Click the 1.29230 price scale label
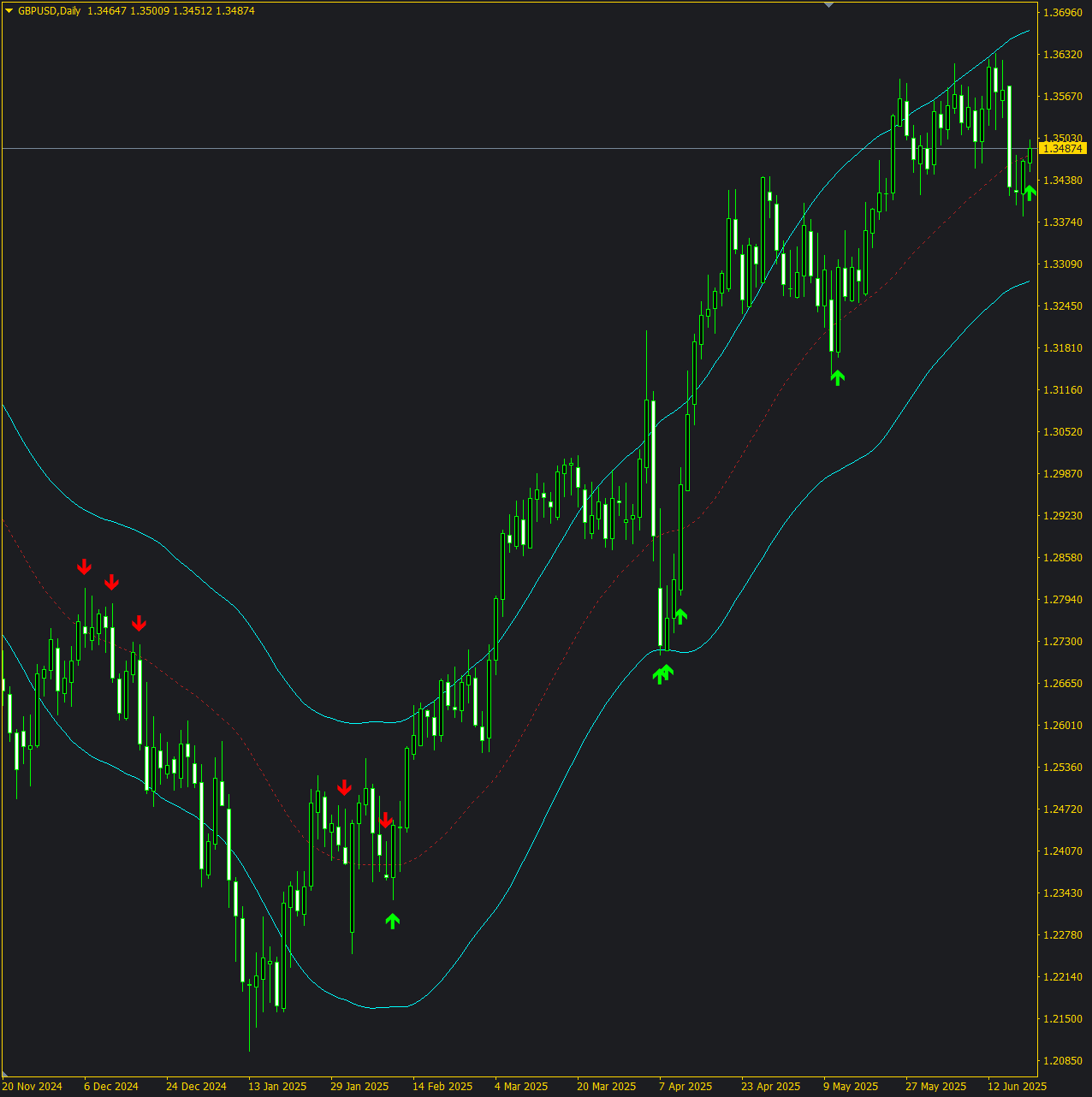This screenshot has width=1092, height=1097. (1064, 516)
